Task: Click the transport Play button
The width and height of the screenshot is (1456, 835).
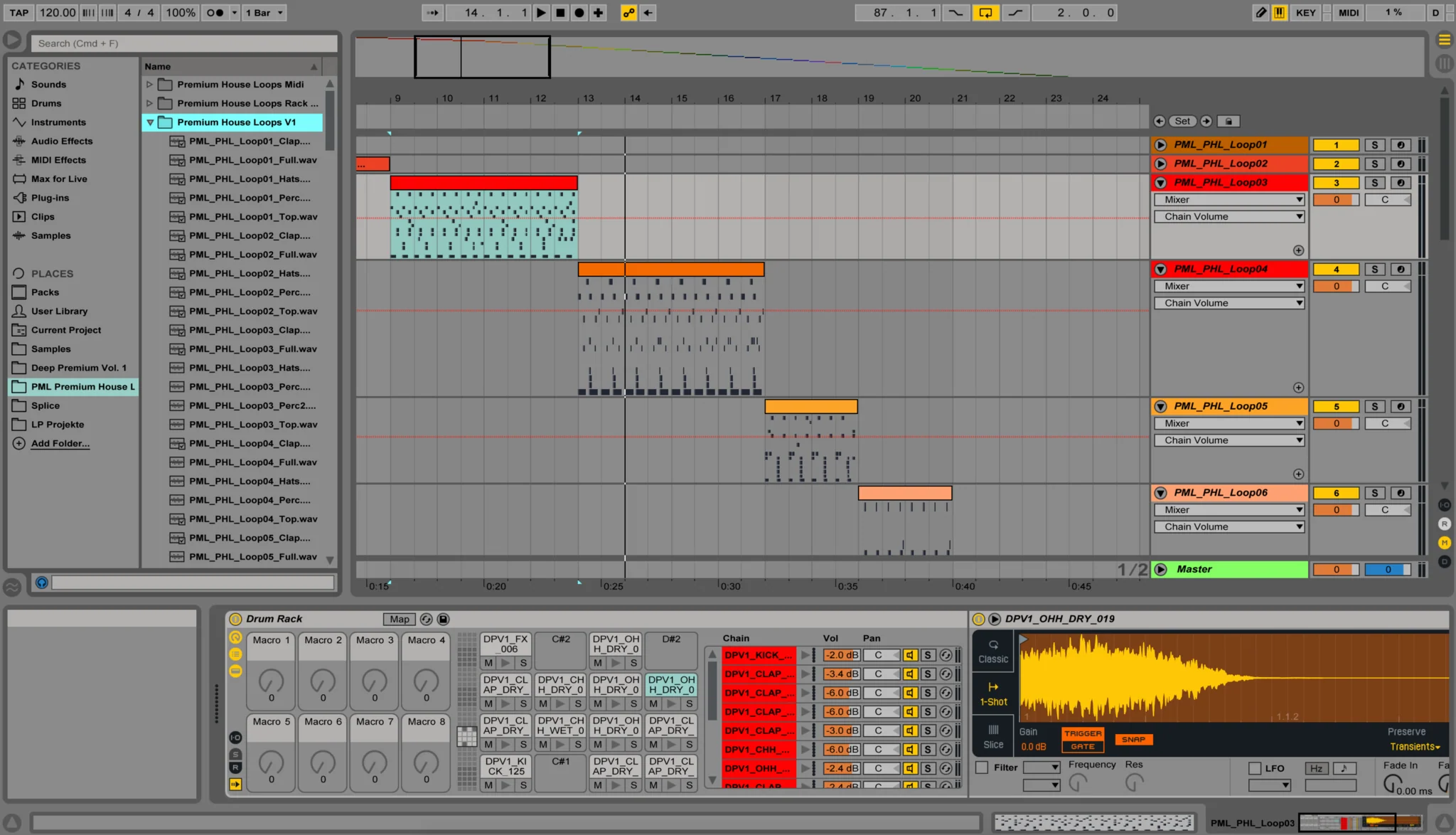Action: coord(541,12)
